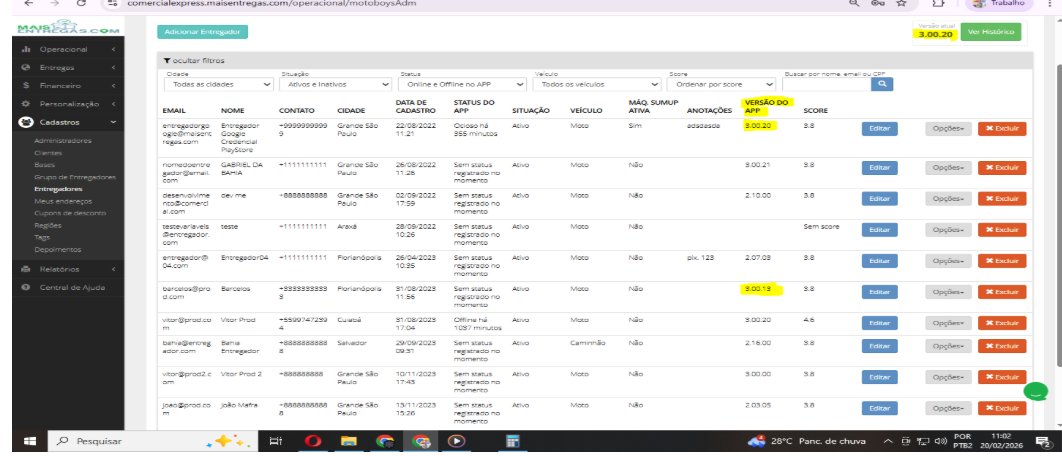Open the Calculator taskbar icon
This screenshot has width=1062, height=456.
click(513, 441)
